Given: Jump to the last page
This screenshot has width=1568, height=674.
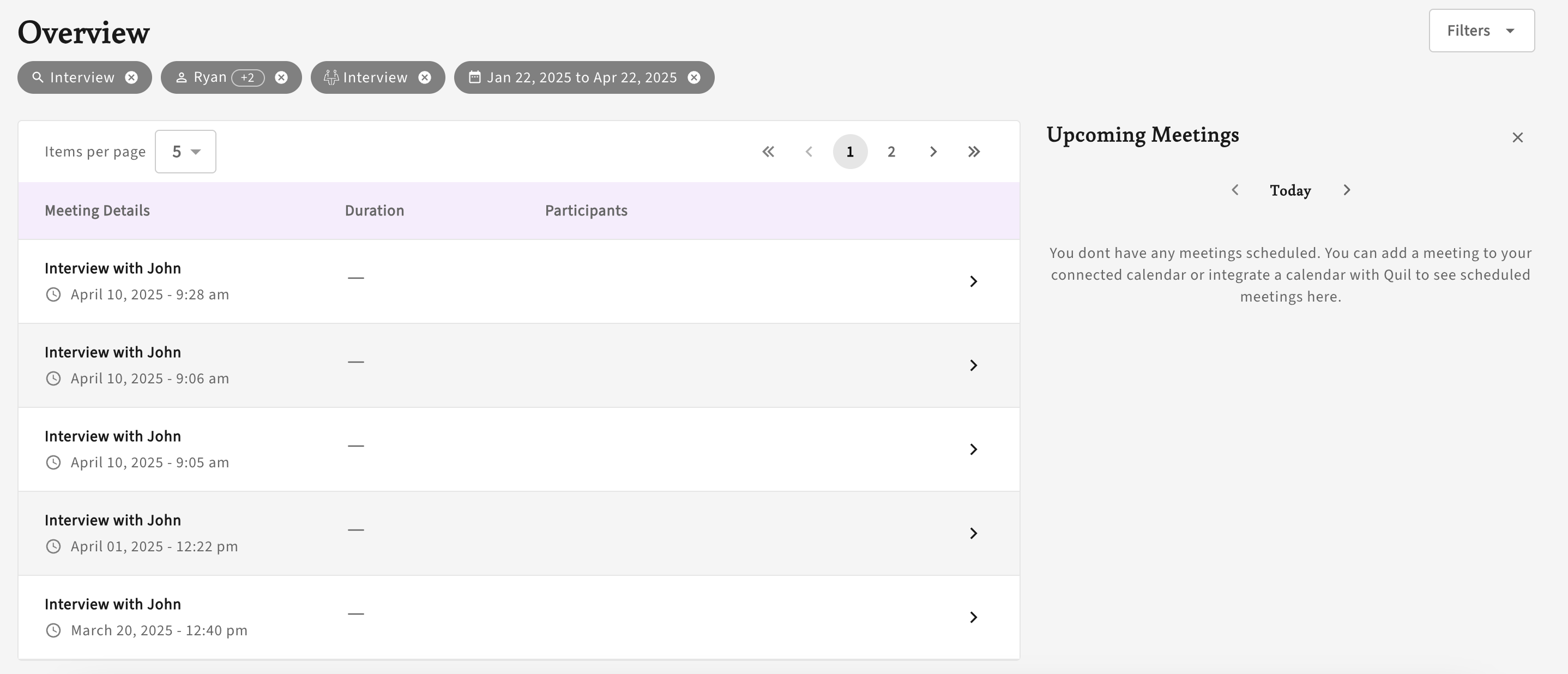Looking at the screenshot, I should pos(974,152).
